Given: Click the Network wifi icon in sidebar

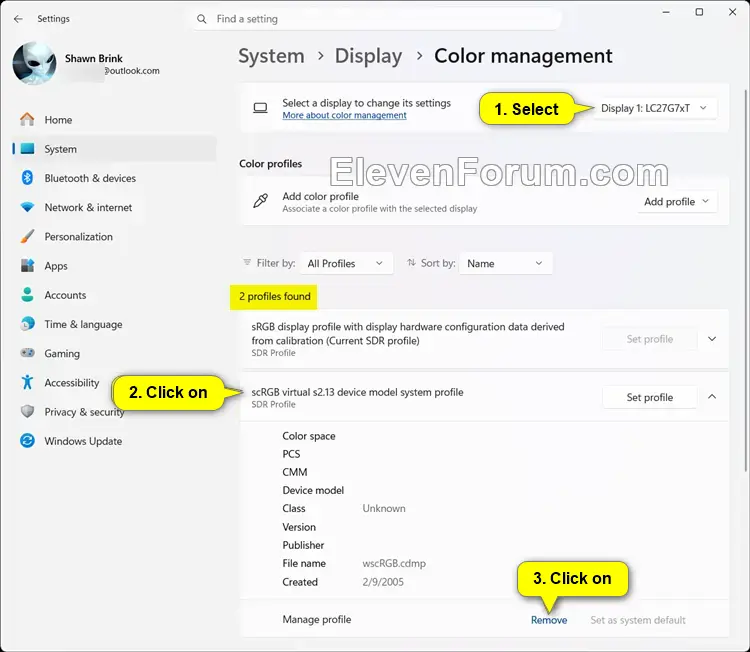Looking at the screenshot, I should [27, 207].
